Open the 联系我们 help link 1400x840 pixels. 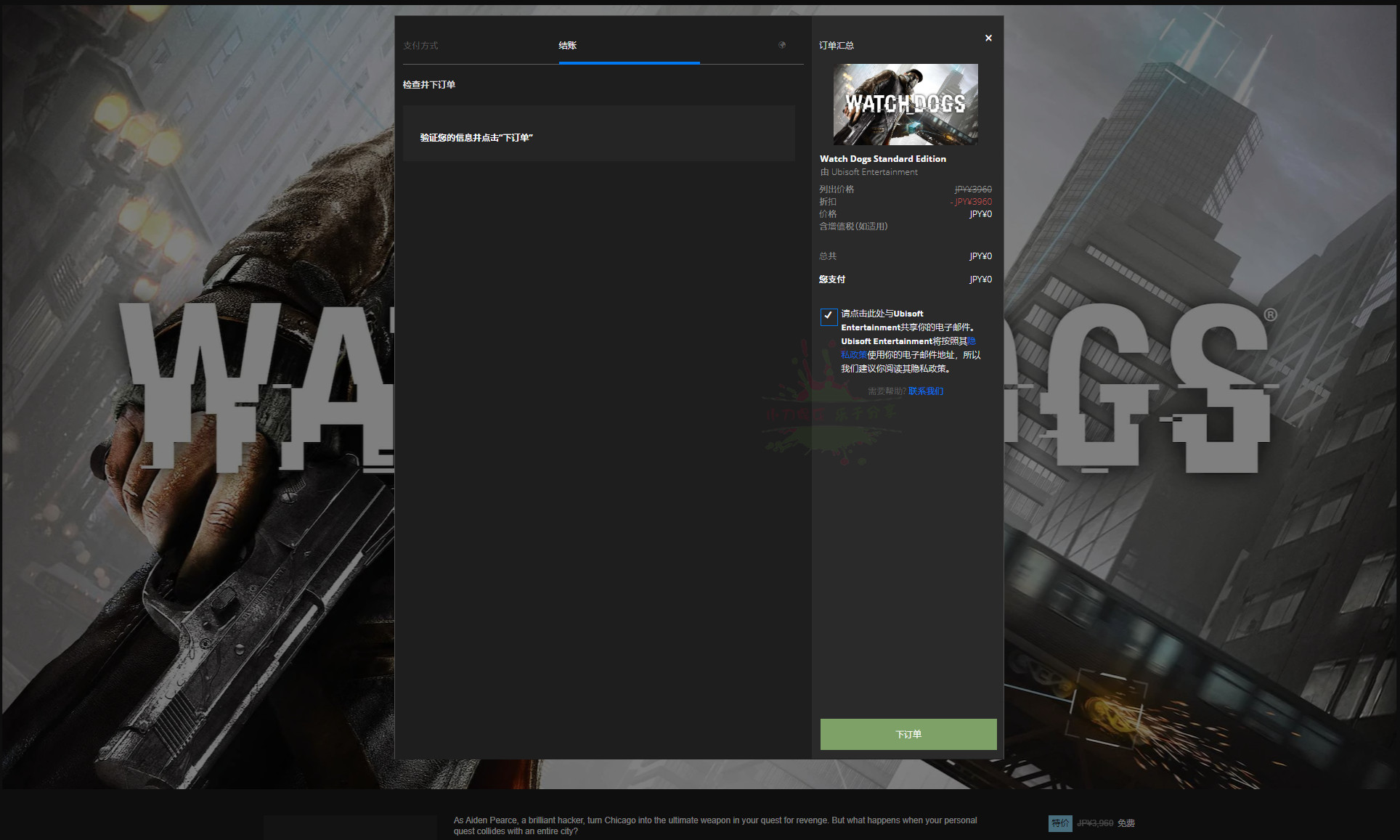925,391
